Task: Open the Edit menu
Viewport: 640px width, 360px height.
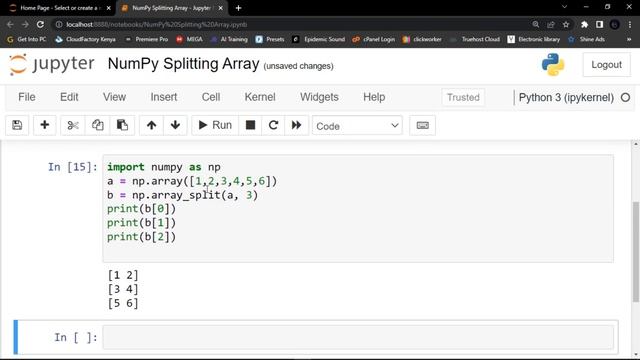Action: tap(69, 97)
